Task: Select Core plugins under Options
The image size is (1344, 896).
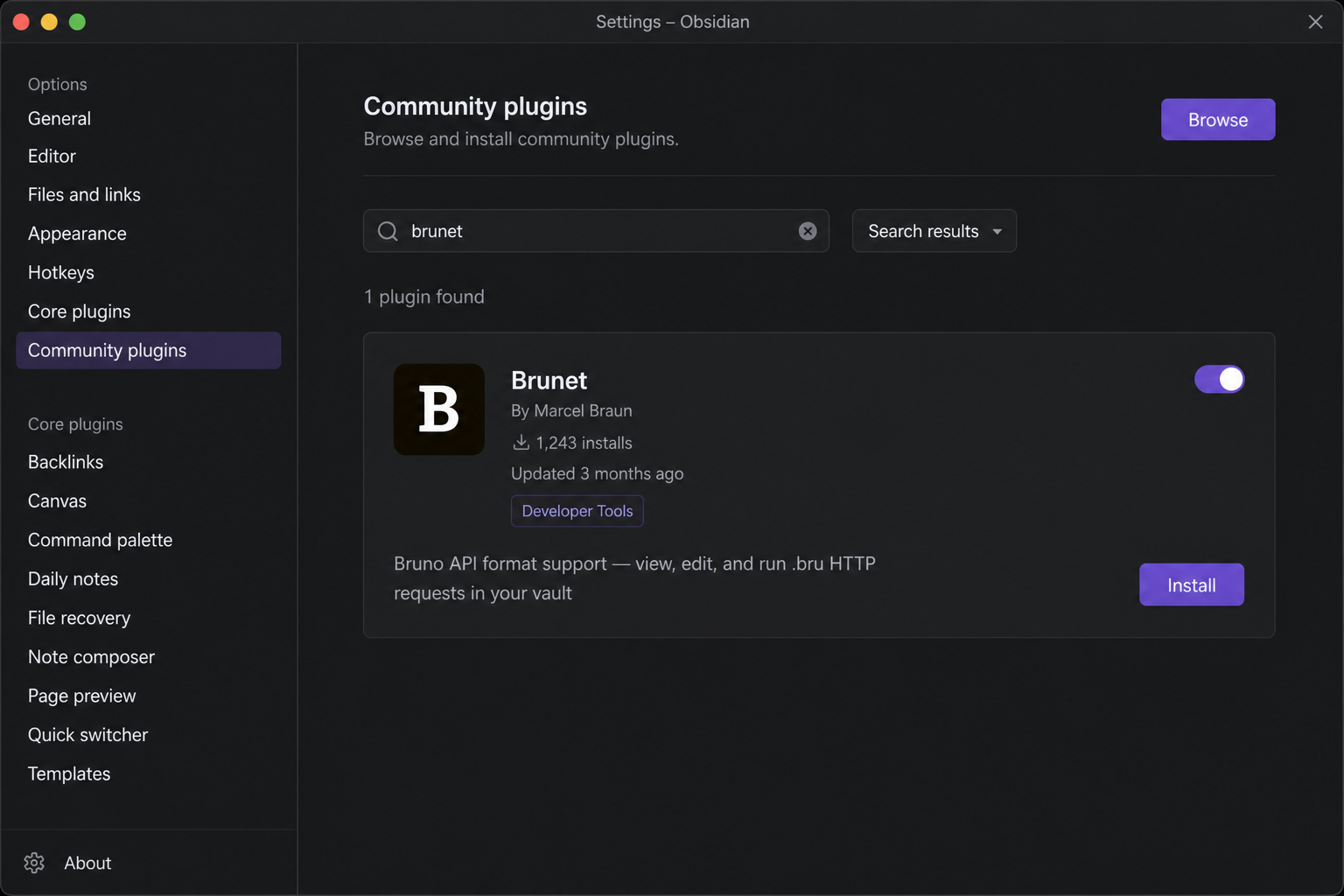Action: tap(79, 311)
